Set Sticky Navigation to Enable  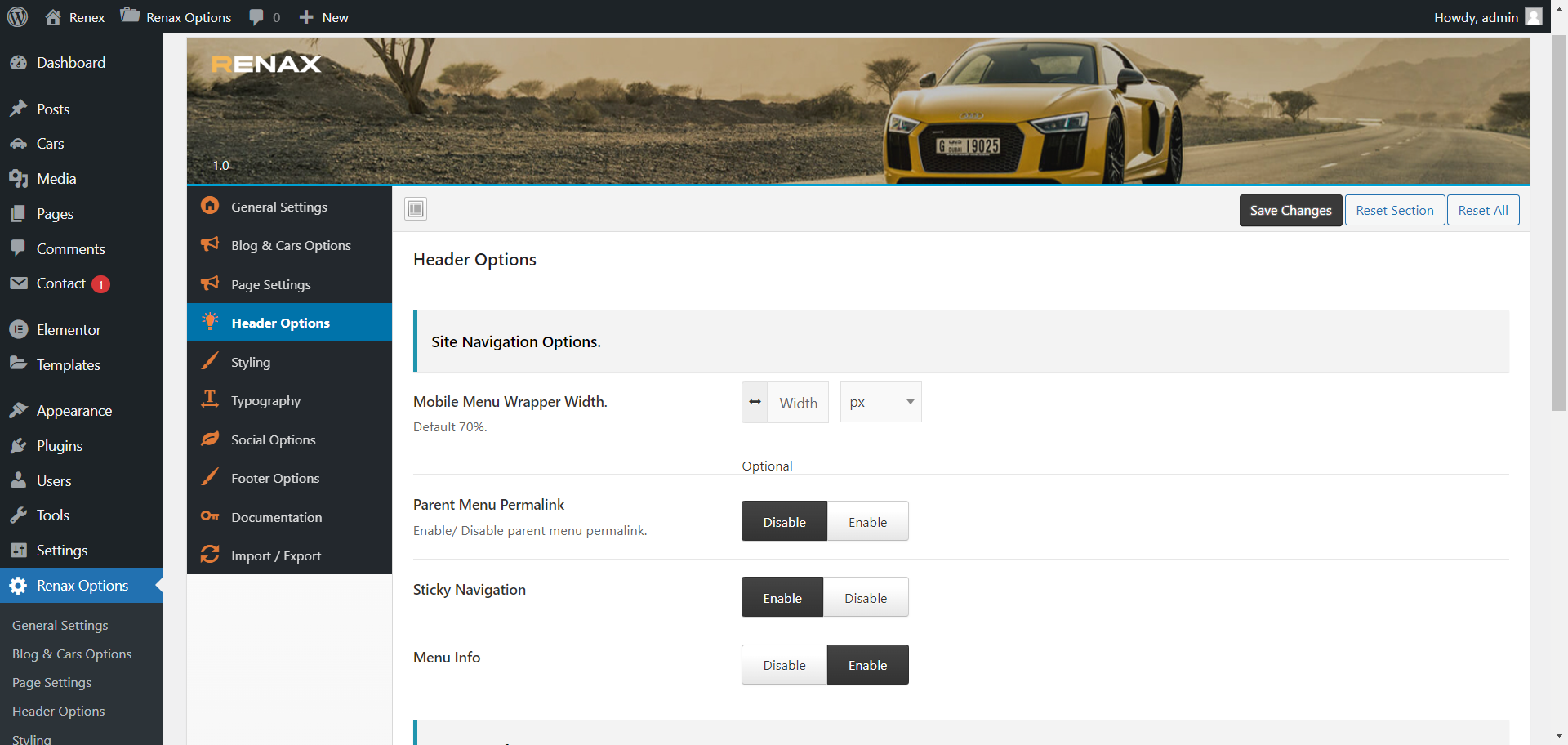tap(782, 597)
